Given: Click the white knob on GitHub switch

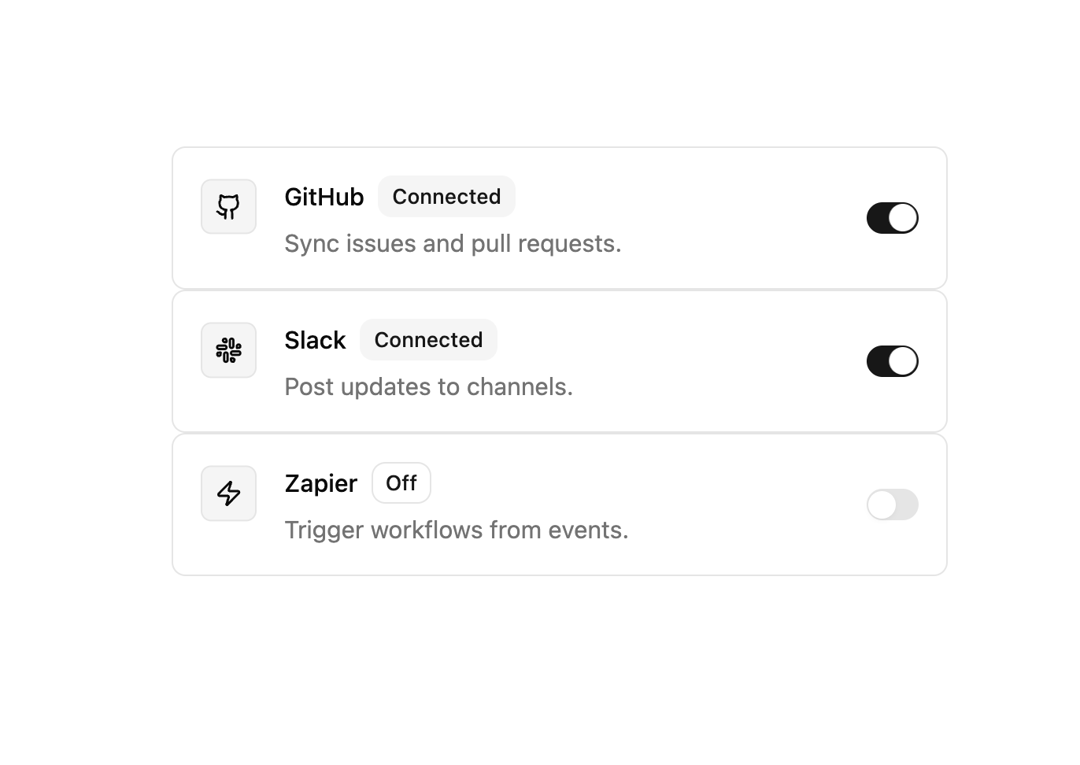Looking at the screenshot, I should point(903,218).
